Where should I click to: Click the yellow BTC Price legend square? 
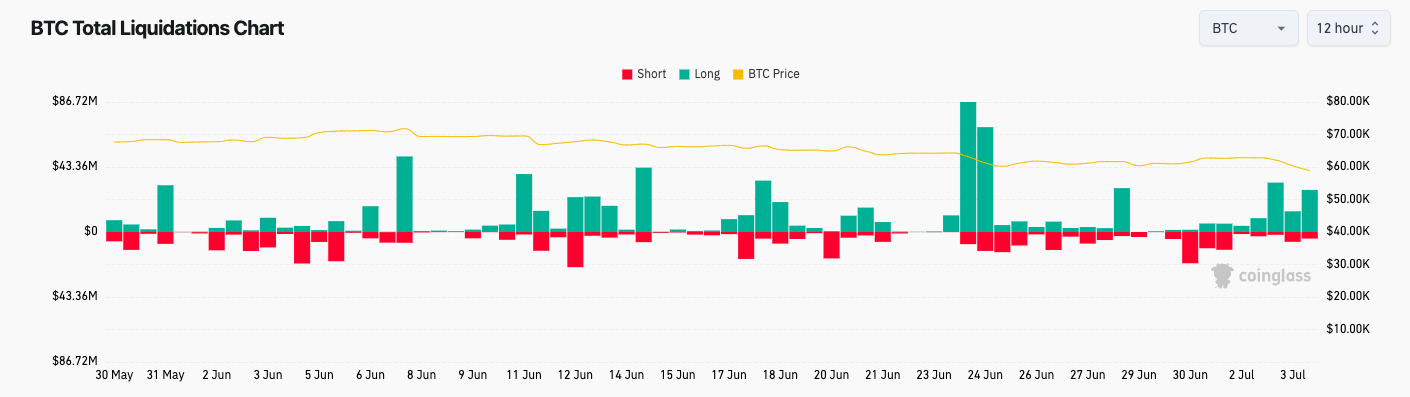pyautogui.click(x=739, y=74)
